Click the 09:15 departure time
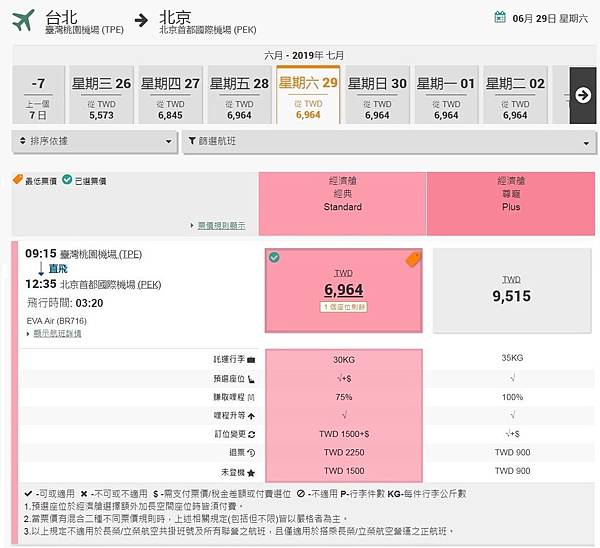This screenshot has height=548, width=600. click(41, 254)
